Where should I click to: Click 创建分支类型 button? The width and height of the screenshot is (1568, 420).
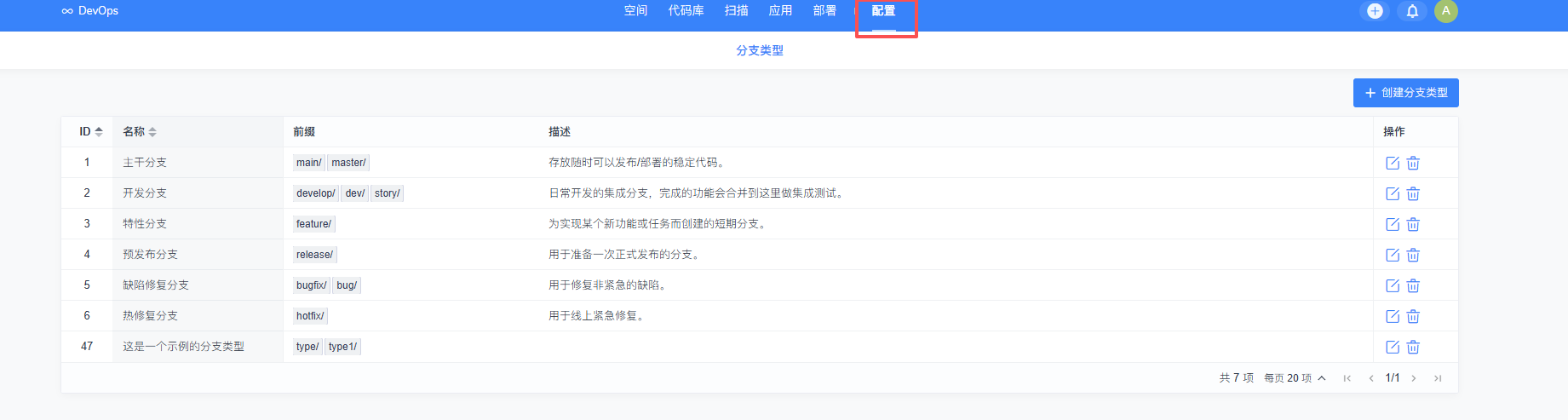(1405, 93)
